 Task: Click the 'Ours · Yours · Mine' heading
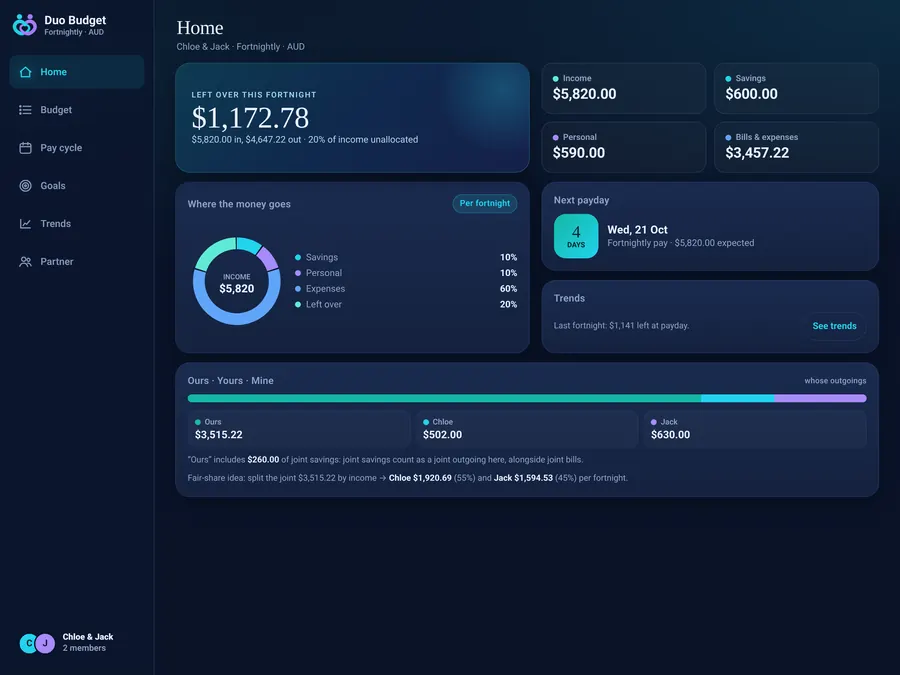pyautogui.click(x=230, y=381)
